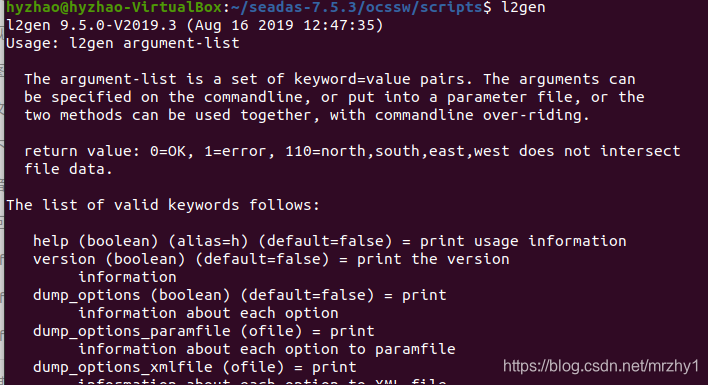Click the l2gen 9.5.0-V2019.3 version line
This screenshot has width=708, height=385.
point(195,25)
